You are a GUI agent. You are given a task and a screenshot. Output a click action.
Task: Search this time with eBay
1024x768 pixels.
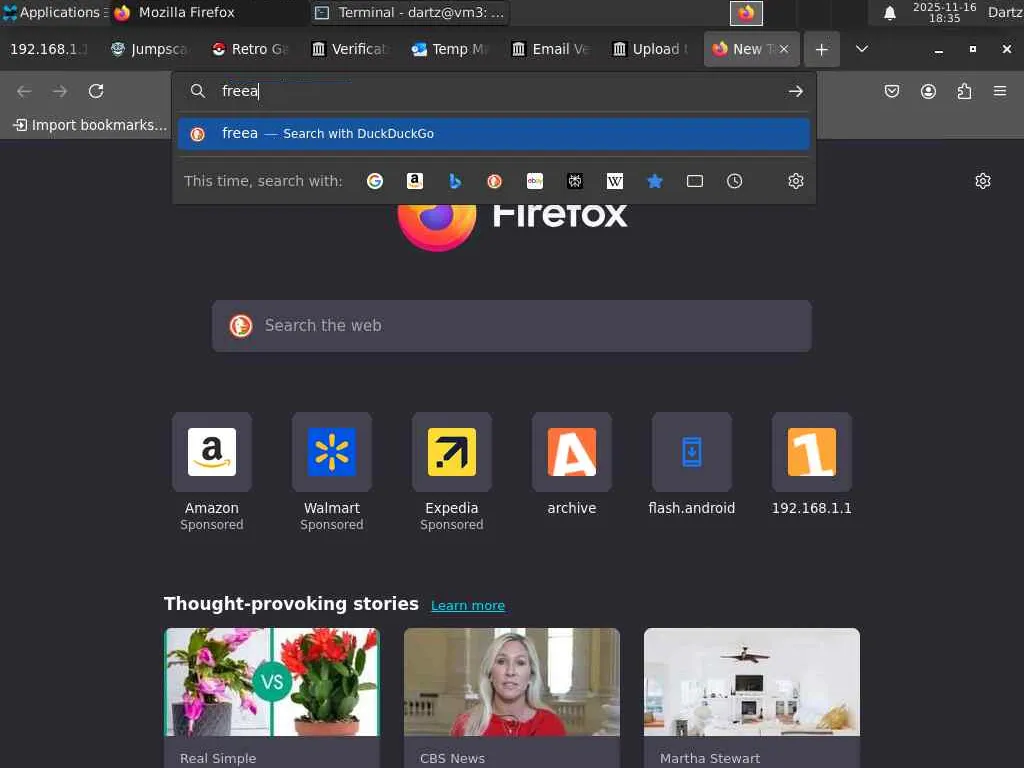[535, 181]
